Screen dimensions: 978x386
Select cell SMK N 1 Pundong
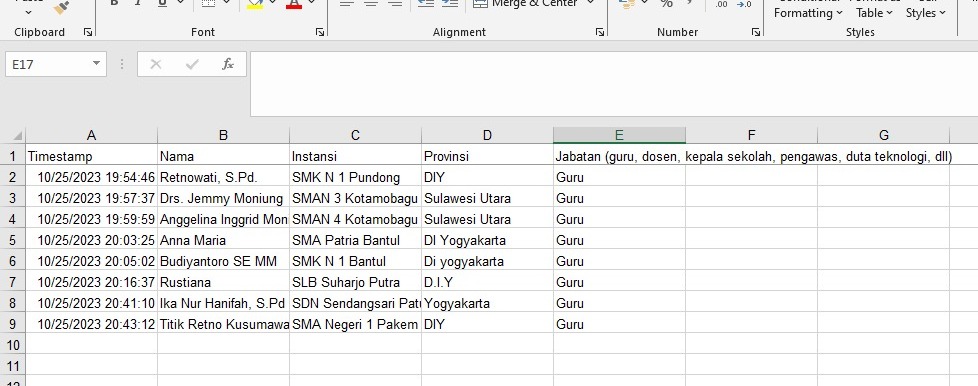click(x=355, y=177)
